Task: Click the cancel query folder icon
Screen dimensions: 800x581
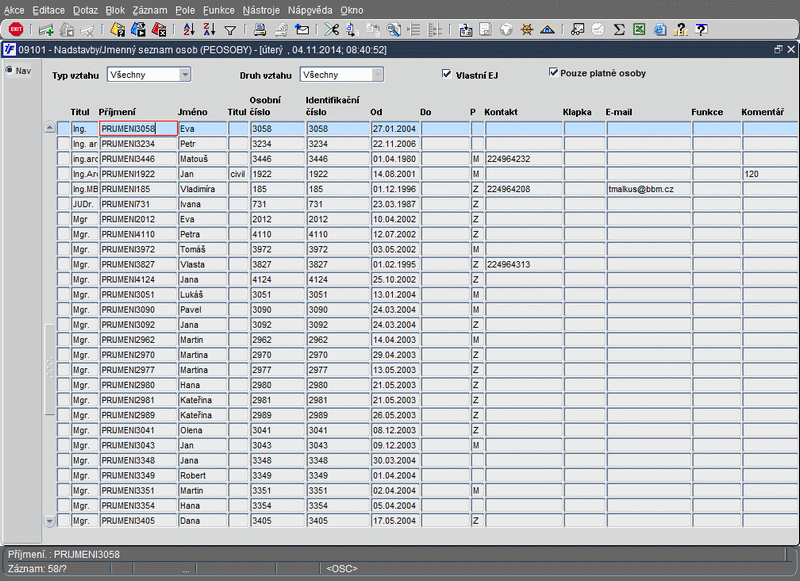Action: click(x=159, y=30)
